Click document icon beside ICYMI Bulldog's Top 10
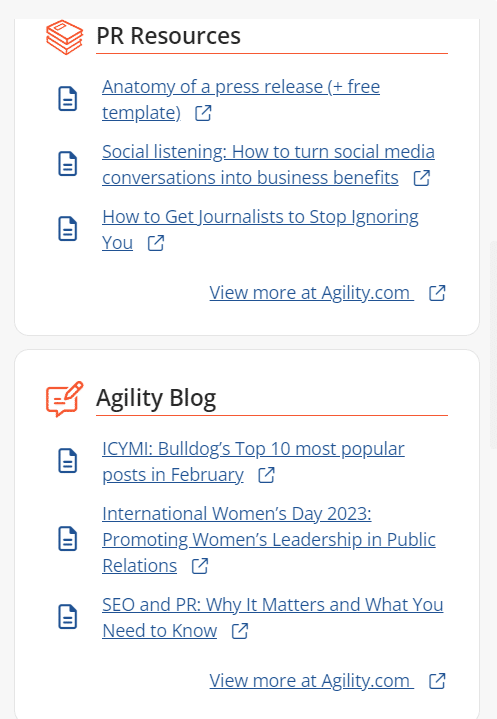Image resolution: width=497 pixels, height=719 pixels. click(x=67, y=461)
